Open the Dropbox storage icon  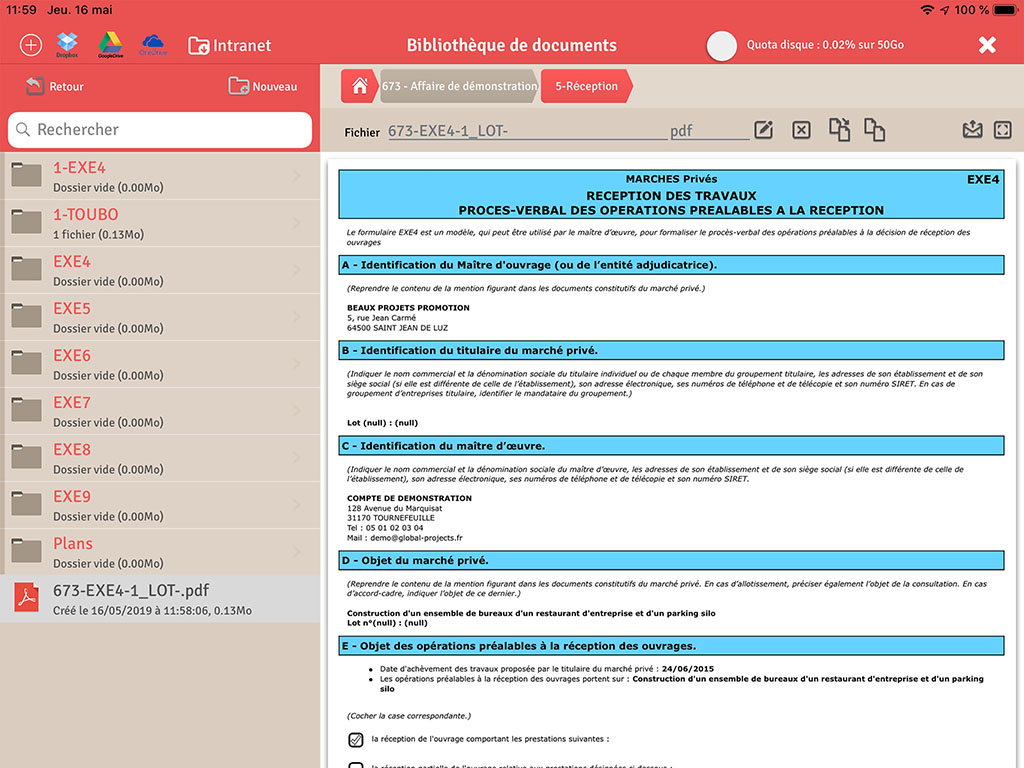67,44
